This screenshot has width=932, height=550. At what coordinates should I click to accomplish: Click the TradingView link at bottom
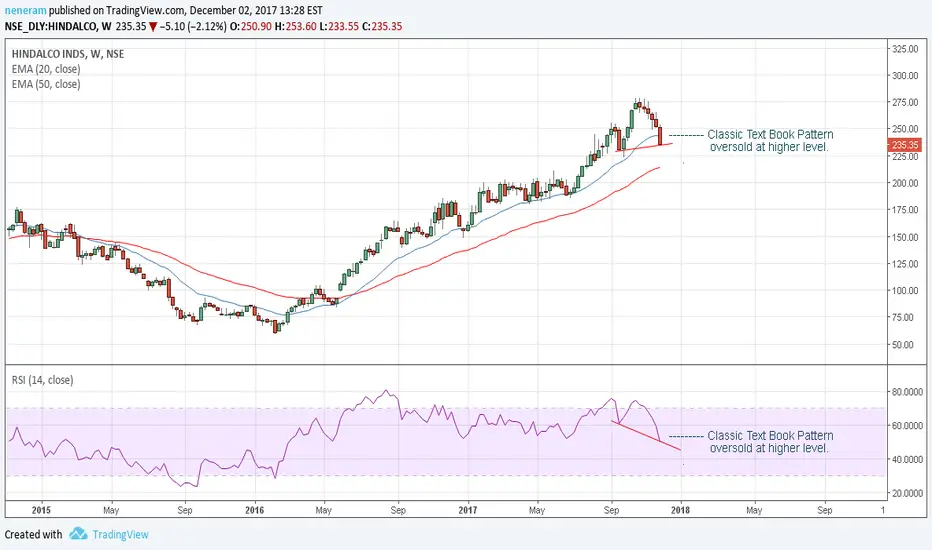(120, 534)
